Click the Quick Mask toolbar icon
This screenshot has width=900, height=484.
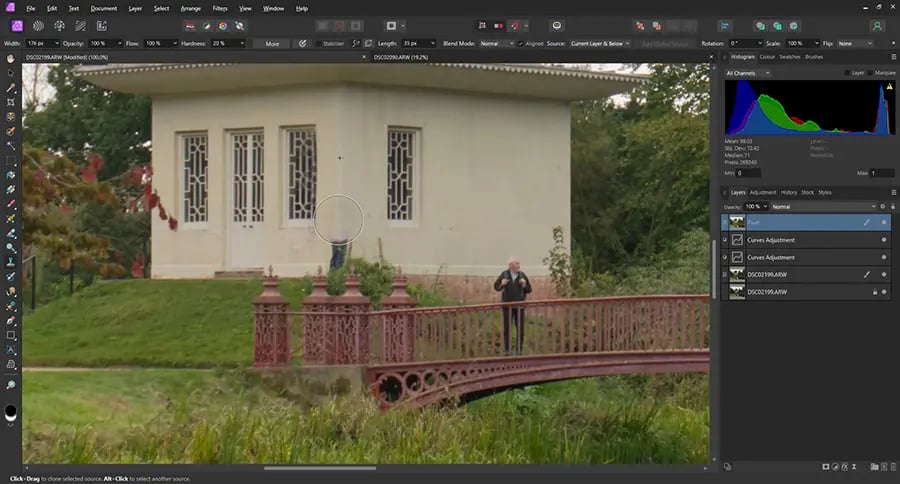(x=391, y=26)
